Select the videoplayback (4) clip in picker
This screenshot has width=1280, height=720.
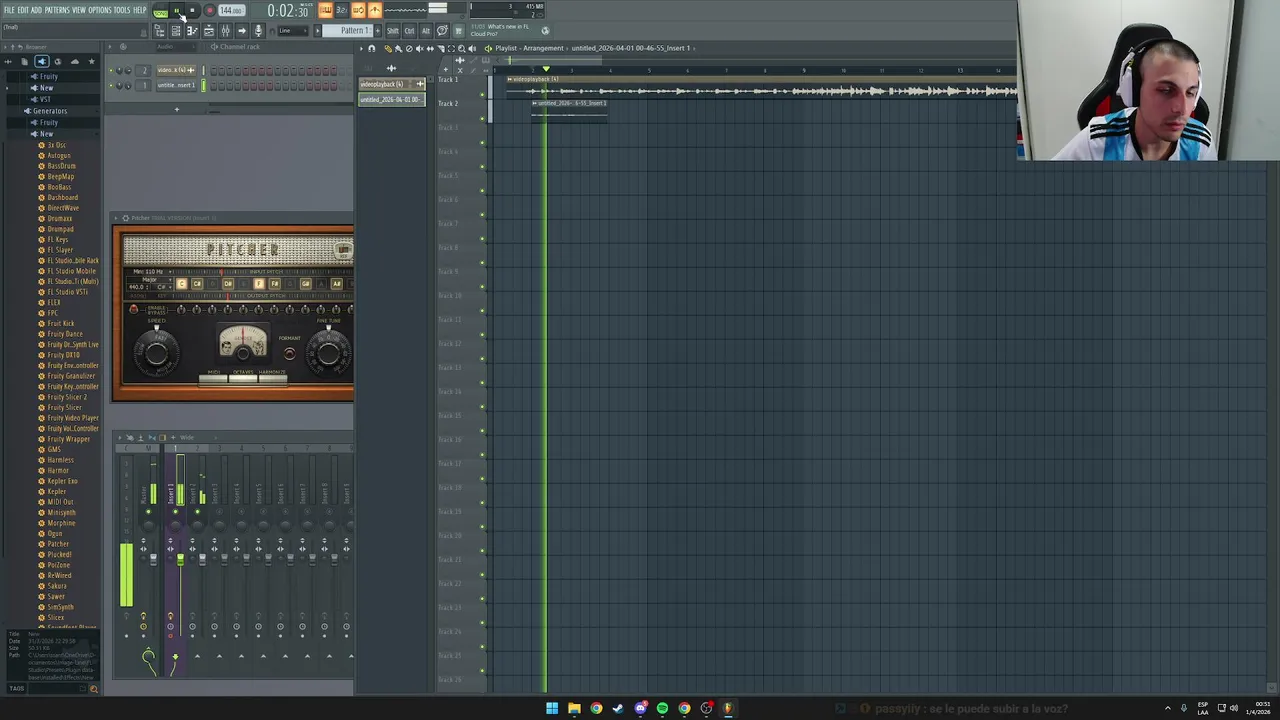click(391, 84)
